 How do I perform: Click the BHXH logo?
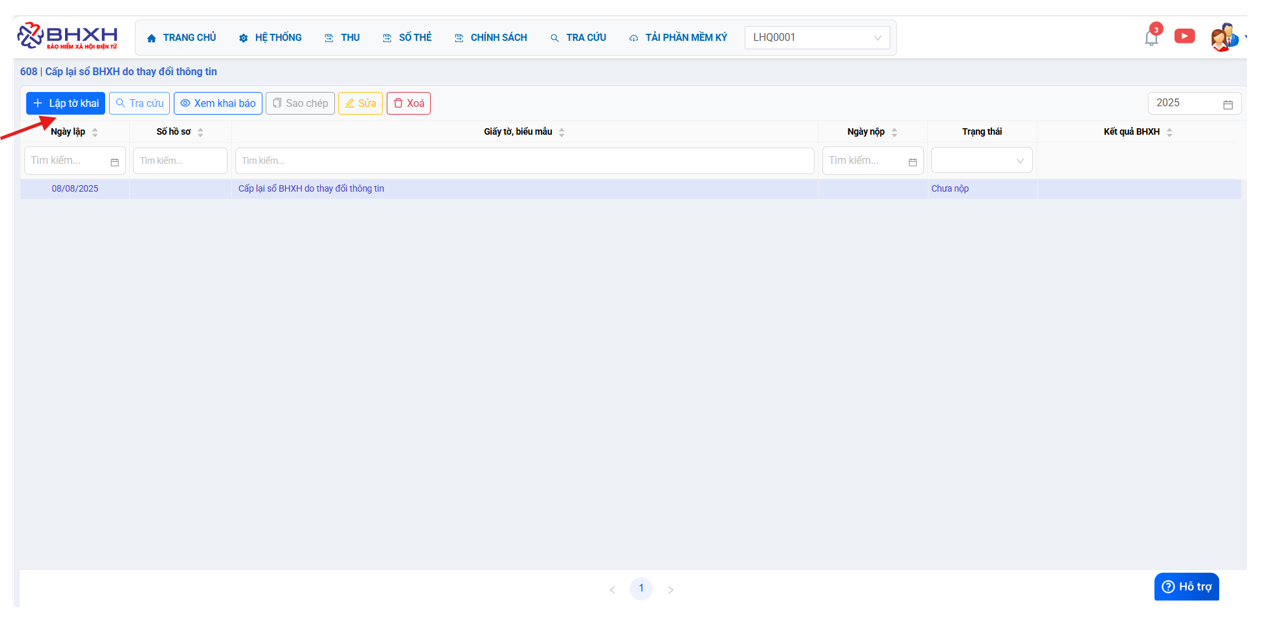click(x=67, y=37)
